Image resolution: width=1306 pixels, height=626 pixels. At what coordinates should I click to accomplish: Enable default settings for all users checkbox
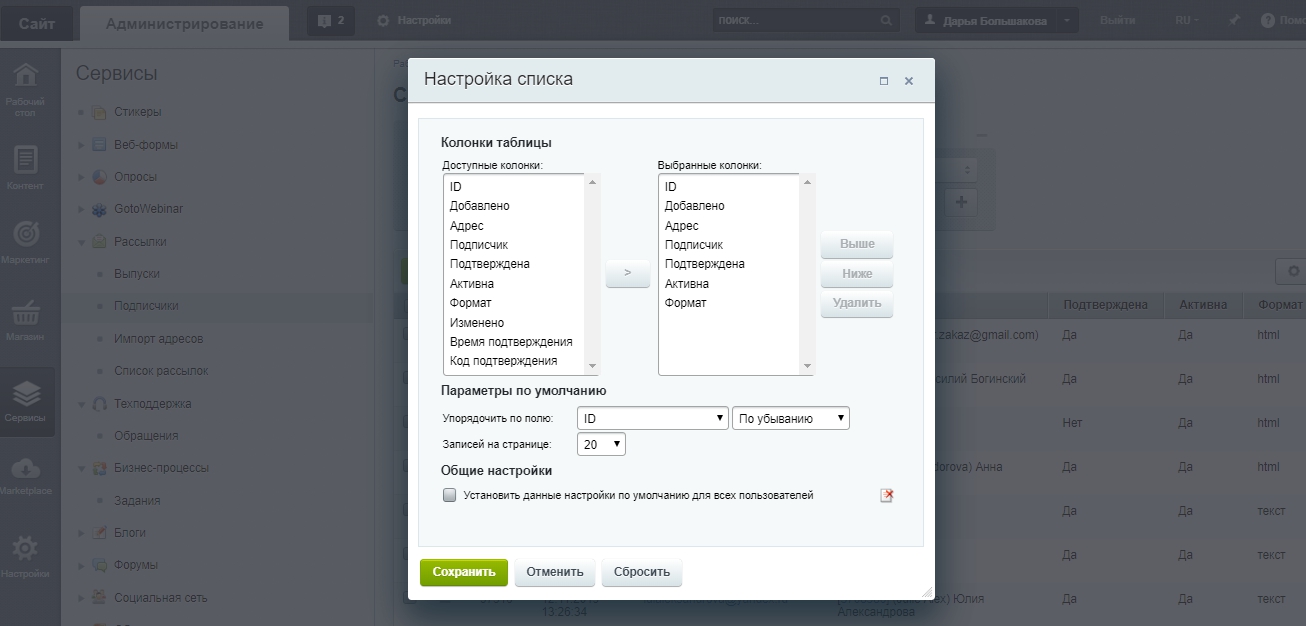tap(450, 495)
